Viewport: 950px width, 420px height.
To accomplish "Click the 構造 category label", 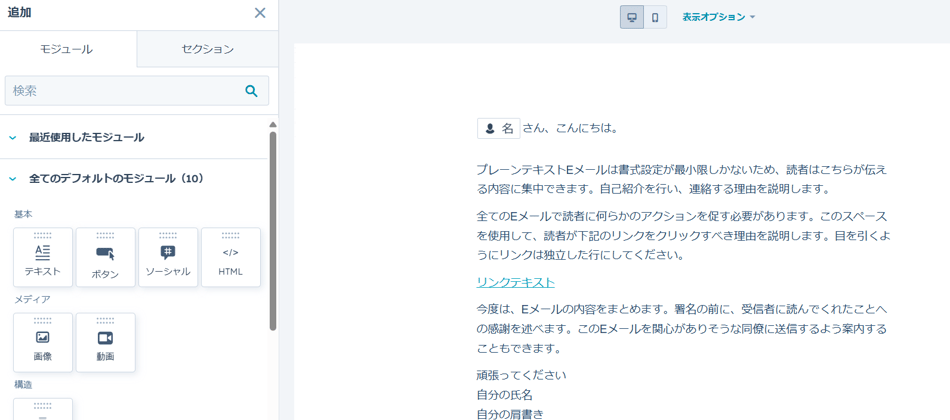I will (x=23, y=384).
